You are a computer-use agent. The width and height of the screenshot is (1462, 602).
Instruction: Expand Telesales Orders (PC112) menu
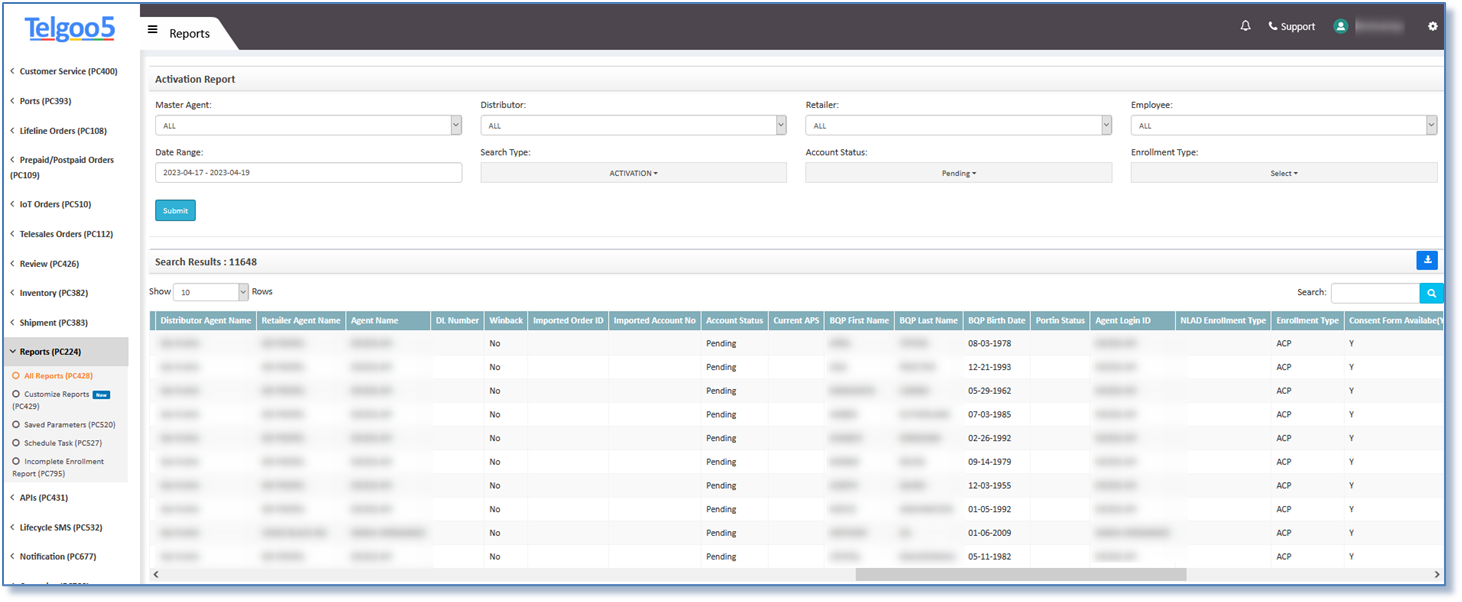(x=61, y=234)
